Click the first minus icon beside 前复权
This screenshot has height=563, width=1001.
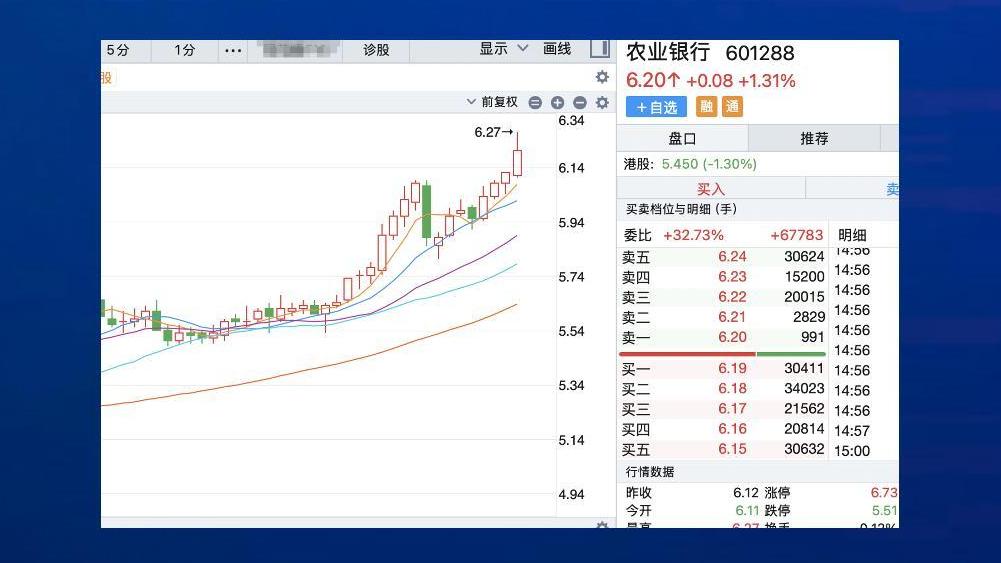tap(535, 103)
